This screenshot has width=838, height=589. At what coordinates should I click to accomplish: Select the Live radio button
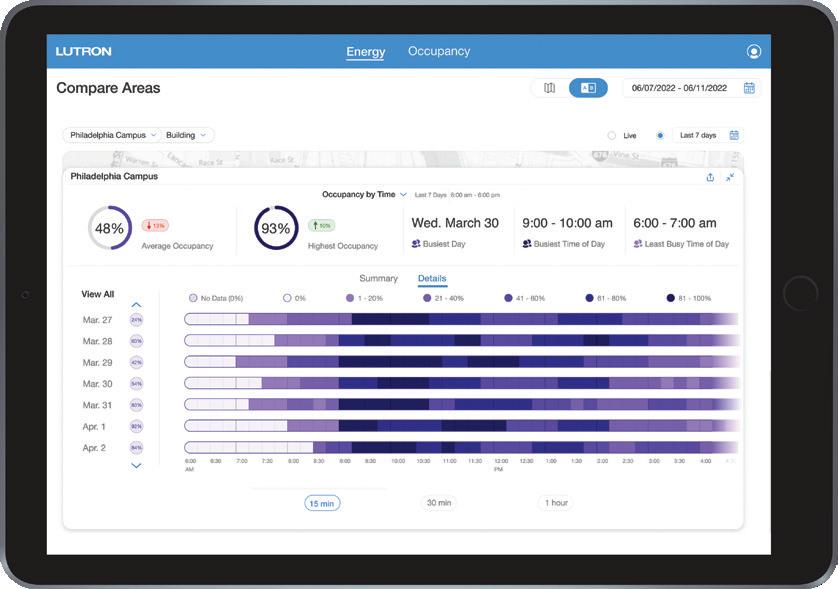[x=612, y=136]
